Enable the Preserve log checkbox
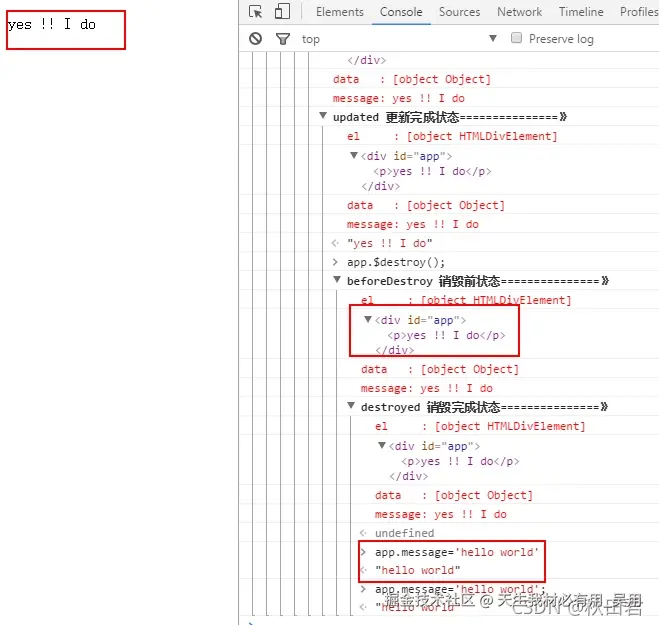This screenshot has height=625, width=659. click(516, 38)
